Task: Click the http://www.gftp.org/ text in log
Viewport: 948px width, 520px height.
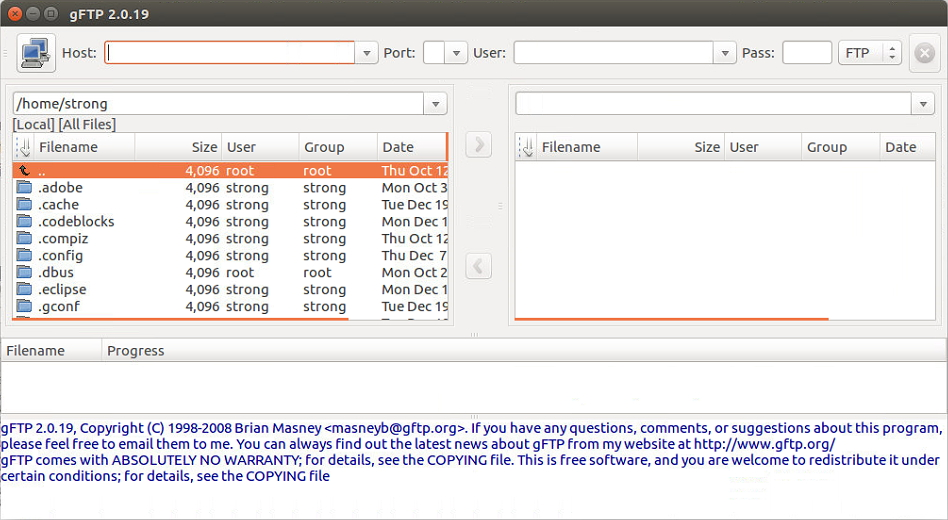Action: pyautogui.click(x=764, y=444)
